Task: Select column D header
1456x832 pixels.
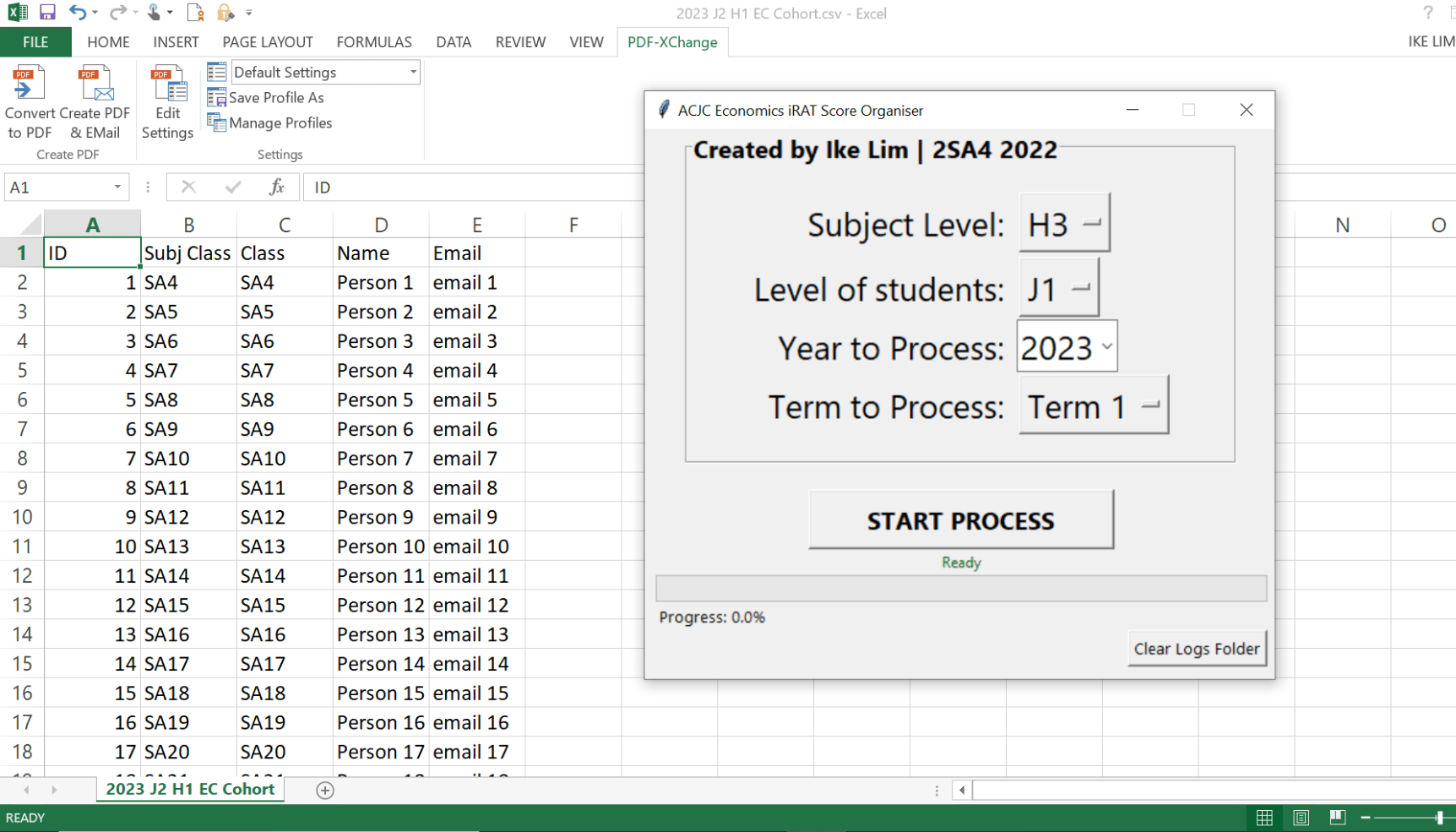Action: (x=382, y=225)
